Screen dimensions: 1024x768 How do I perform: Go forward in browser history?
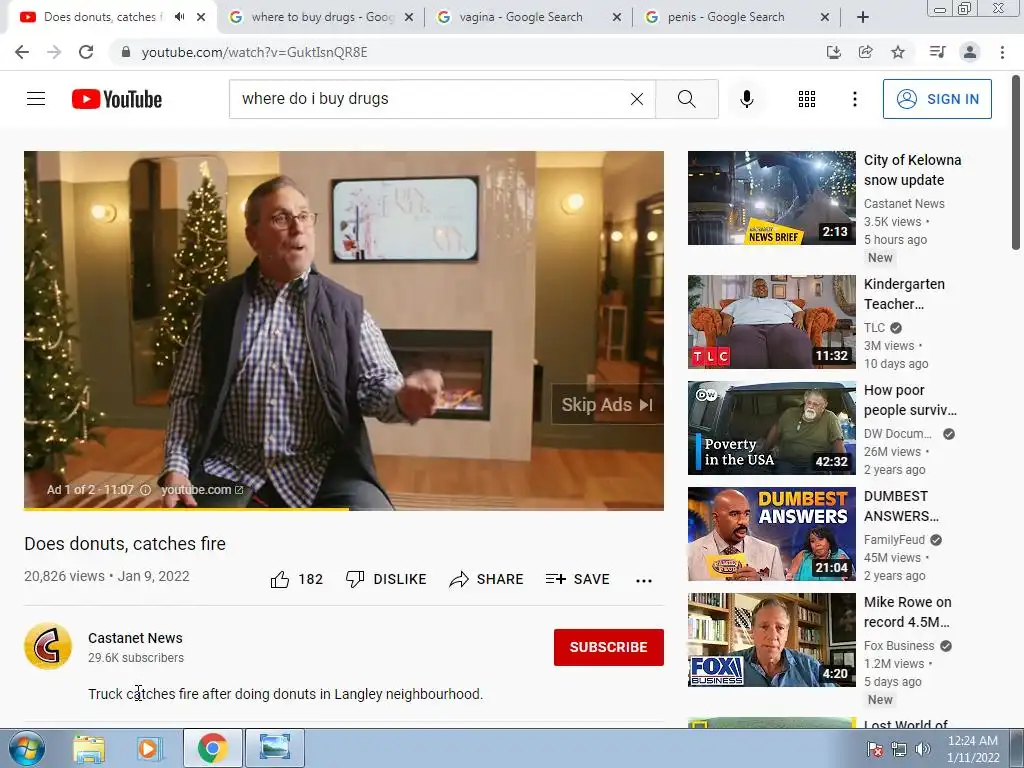pos(54,52)
